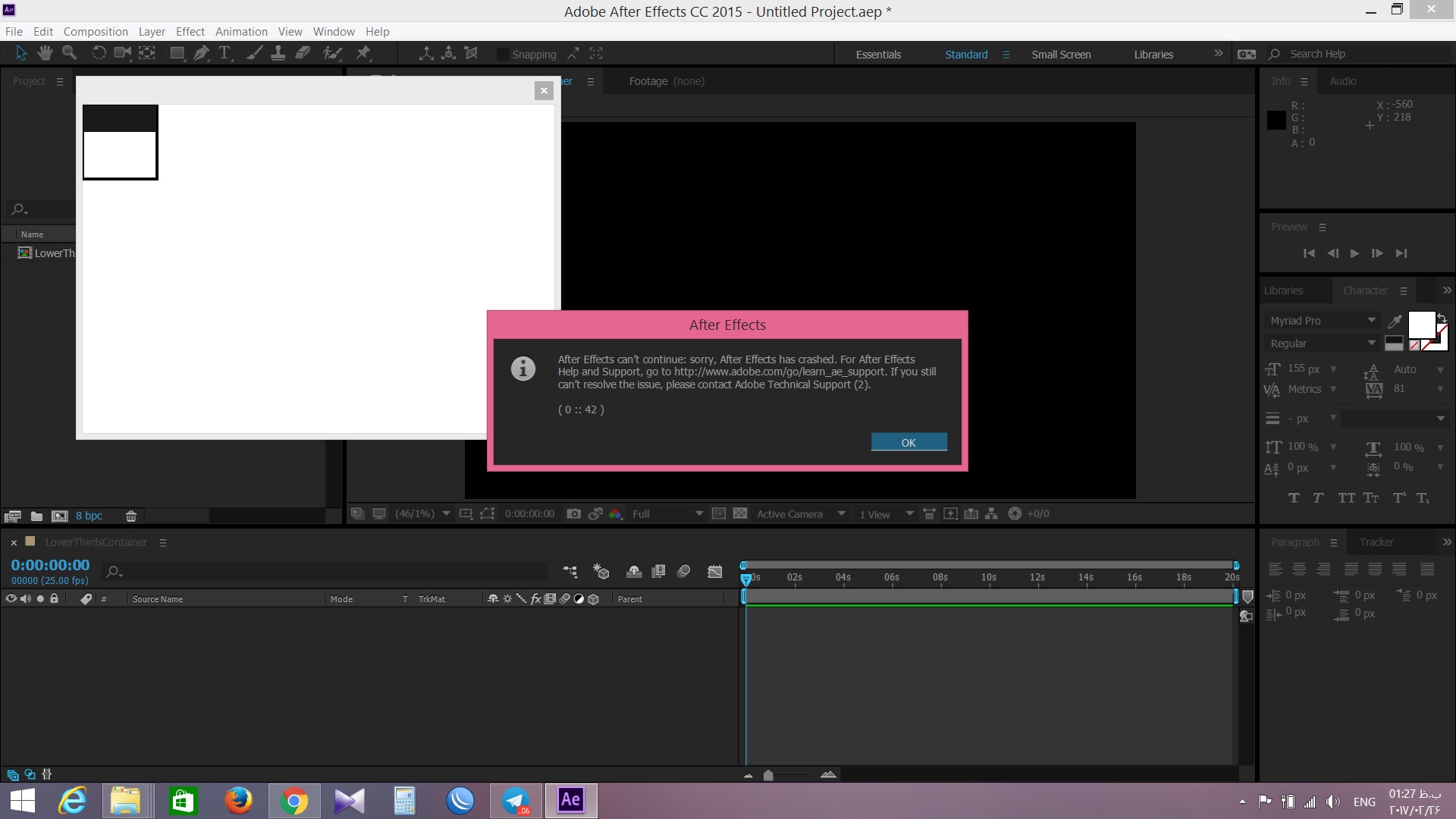Screen dimensions: 1456x819
Task: Open the kerning Metrics dropdown arrow
Action: (x=1333, y=389)
